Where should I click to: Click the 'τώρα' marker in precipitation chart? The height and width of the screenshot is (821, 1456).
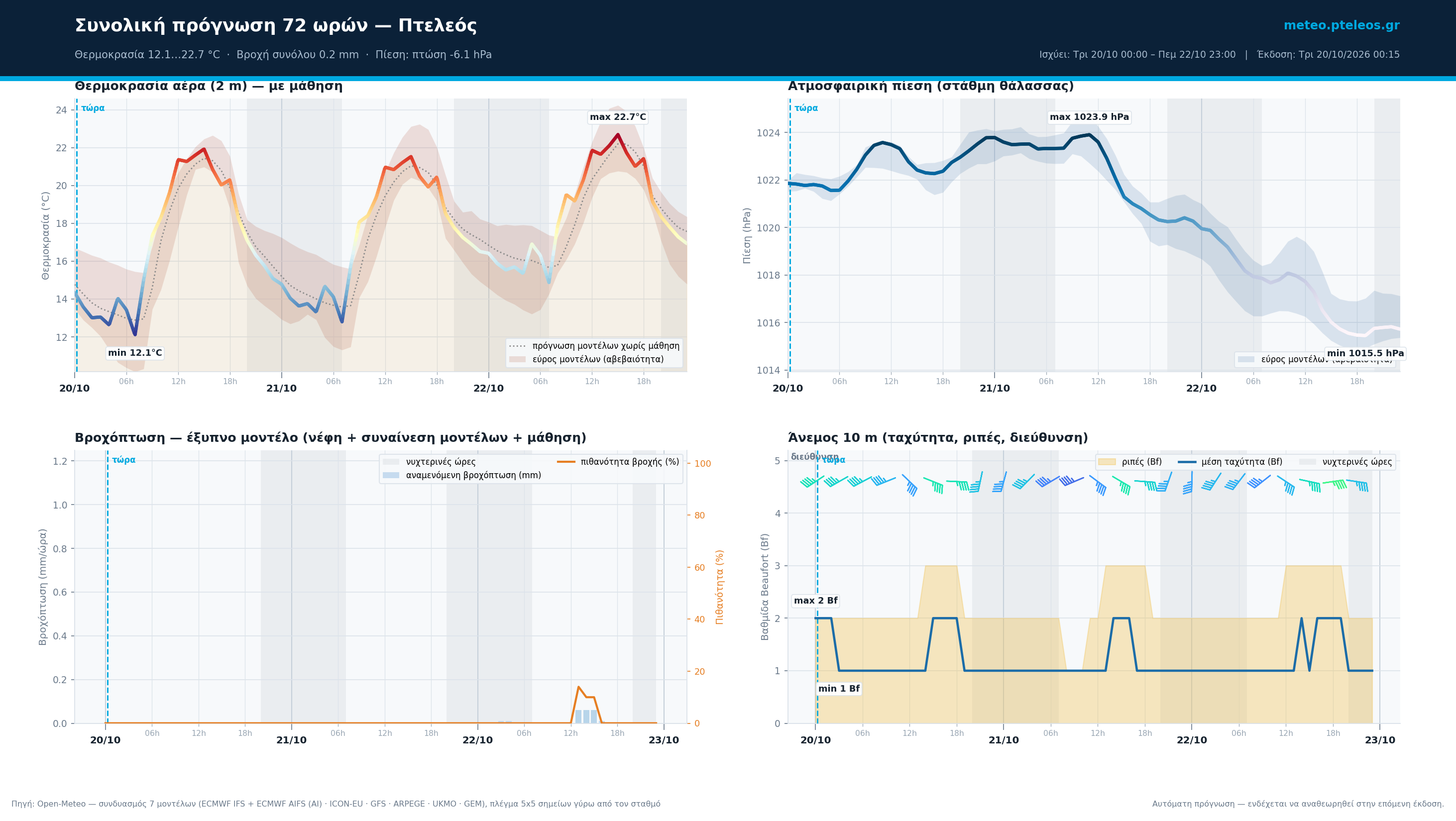click(x=124, y=460)
